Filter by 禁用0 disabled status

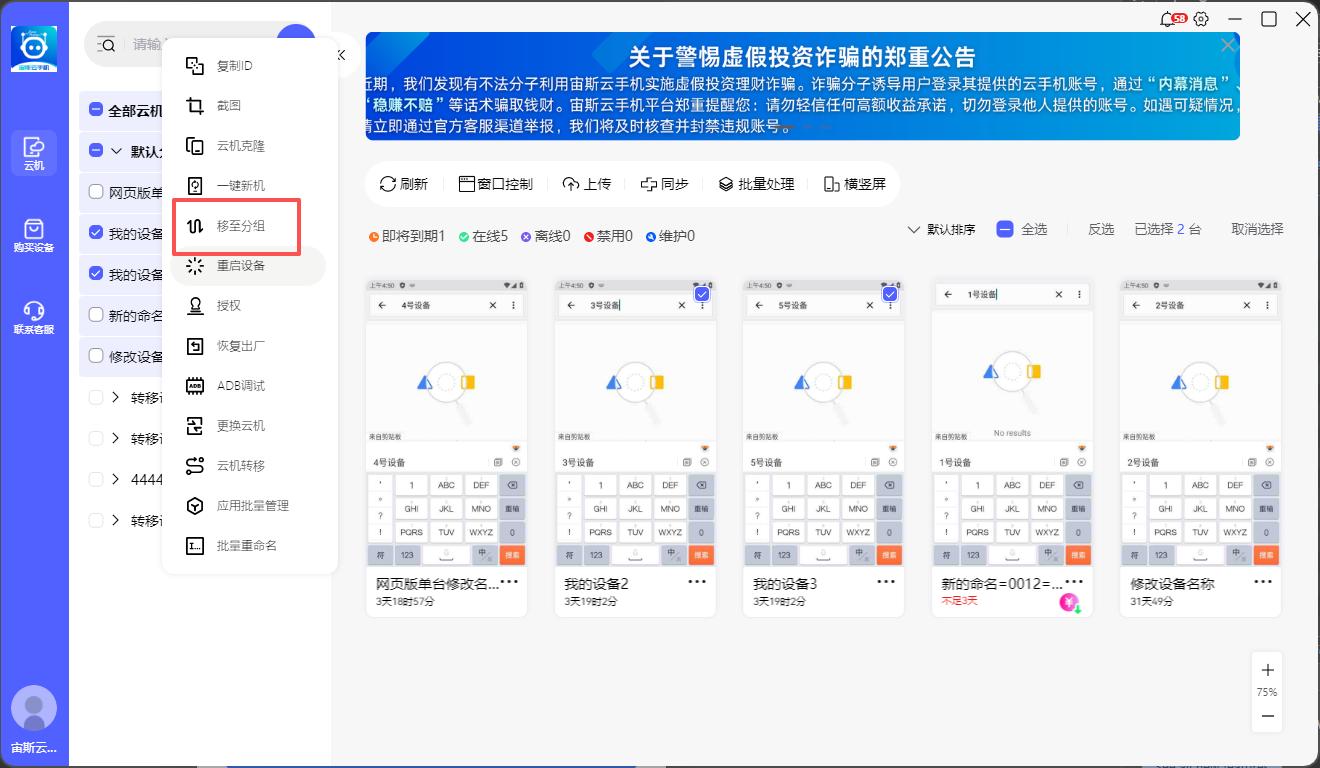(608, 236)
